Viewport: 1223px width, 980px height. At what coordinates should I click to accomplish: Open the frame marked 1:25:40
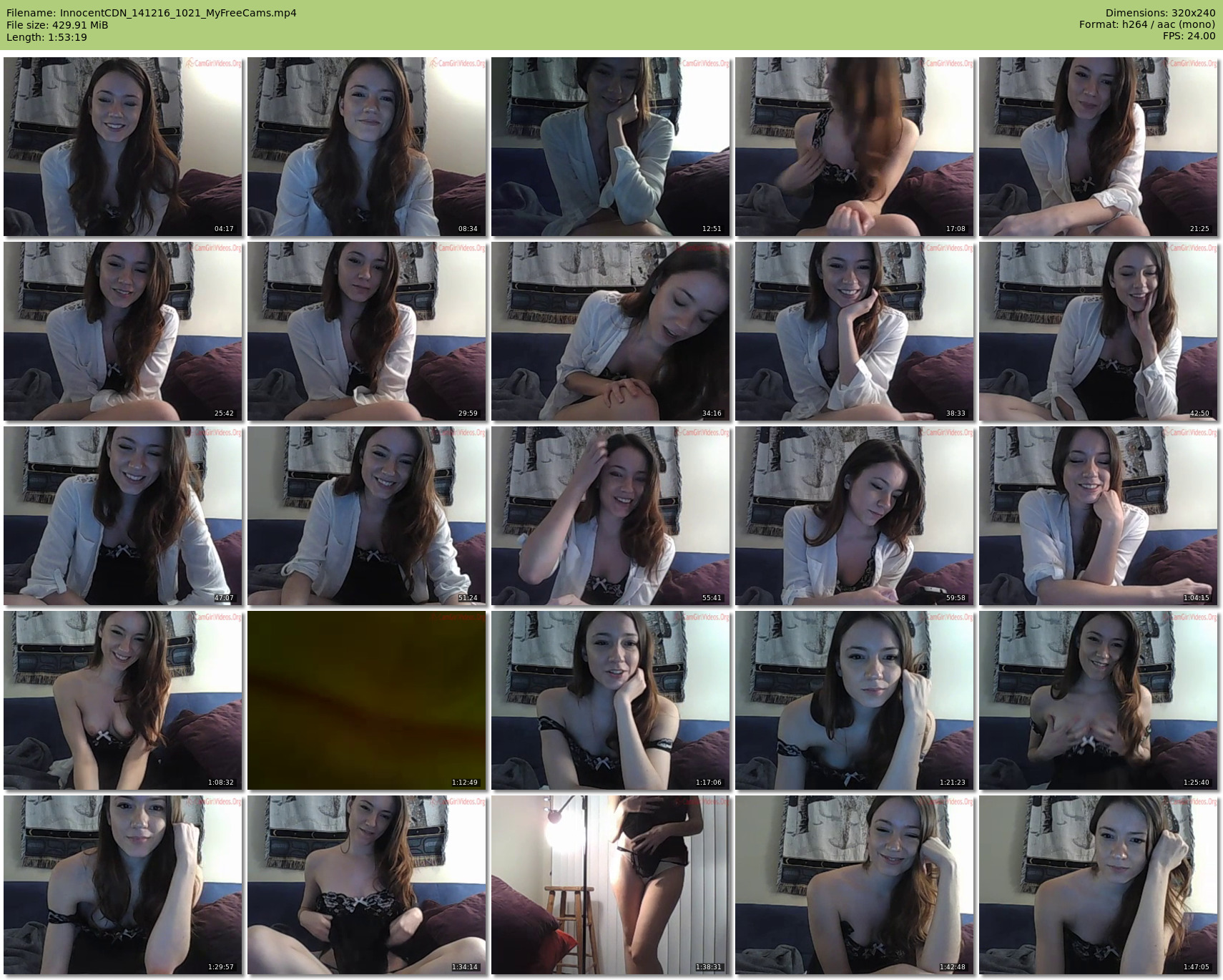(1099, 700)
